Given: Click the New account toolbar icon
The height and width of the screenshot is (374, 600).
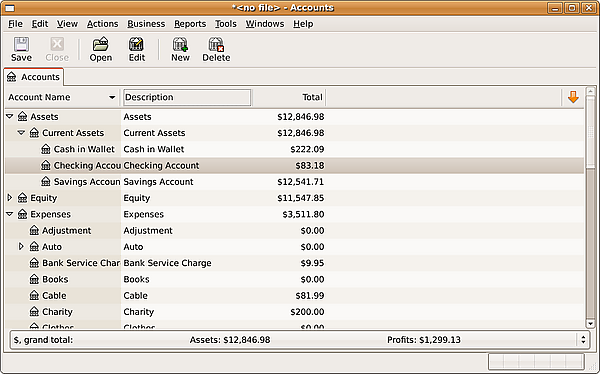Looking at the screenshot, I should 180,44.
